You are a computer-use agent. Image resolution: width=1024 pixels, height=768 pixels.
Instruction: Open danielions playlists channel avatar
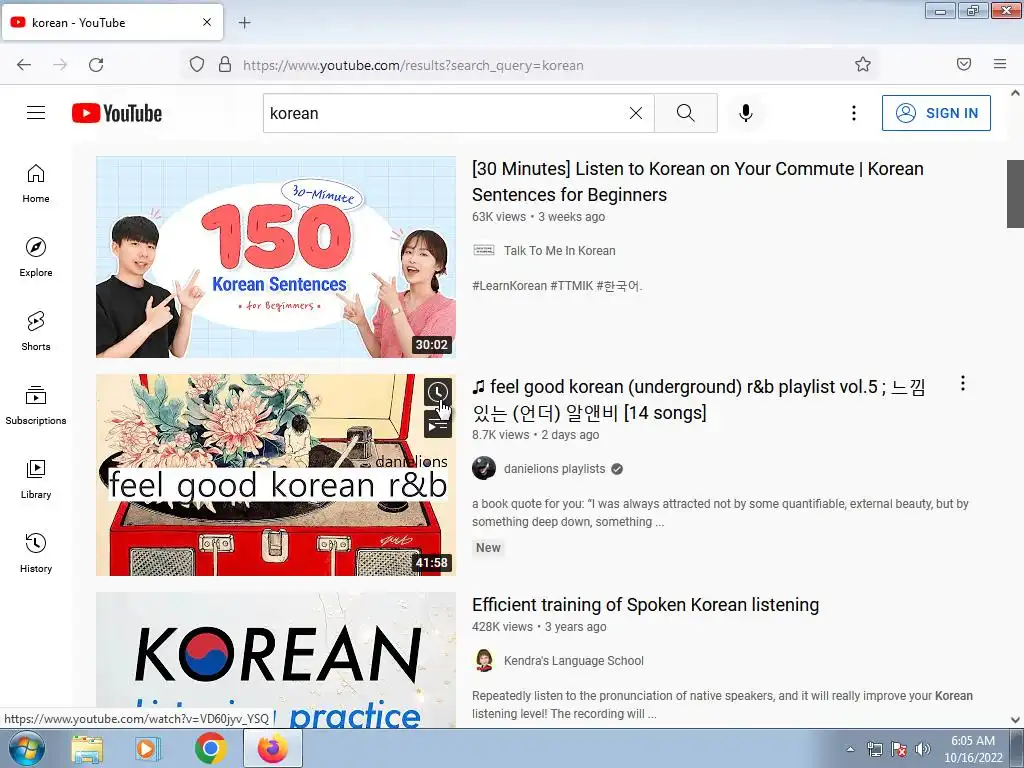point(484,468)
